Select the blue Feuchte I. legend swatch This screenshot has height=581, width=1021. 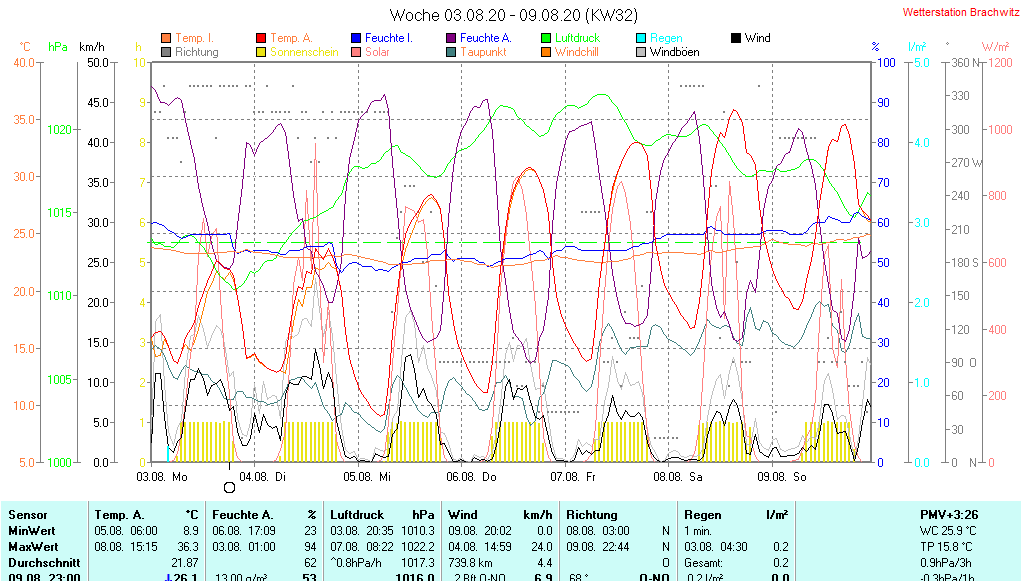[x=357, y=38]
